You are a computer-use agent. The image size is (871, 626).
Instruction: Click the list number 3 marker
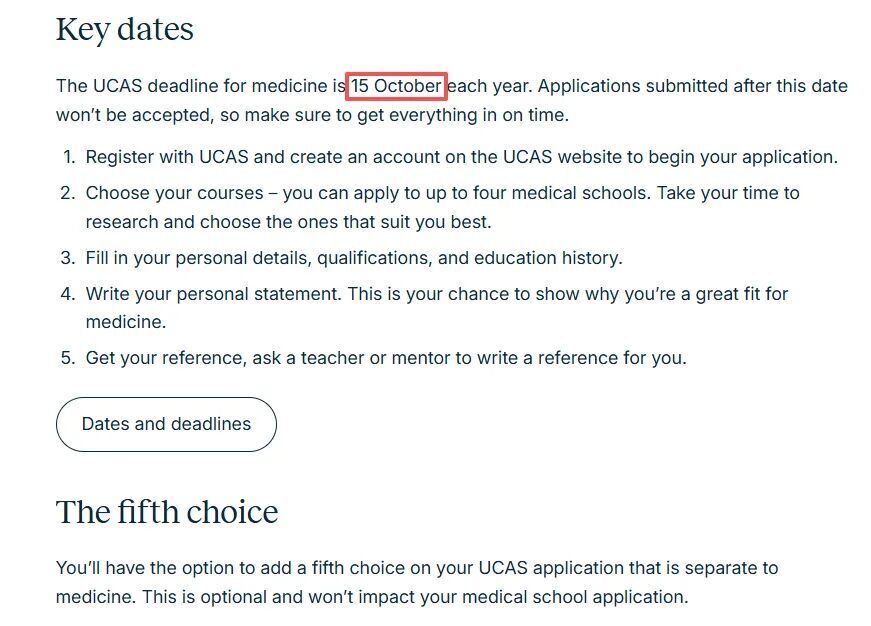coord(68,258)
